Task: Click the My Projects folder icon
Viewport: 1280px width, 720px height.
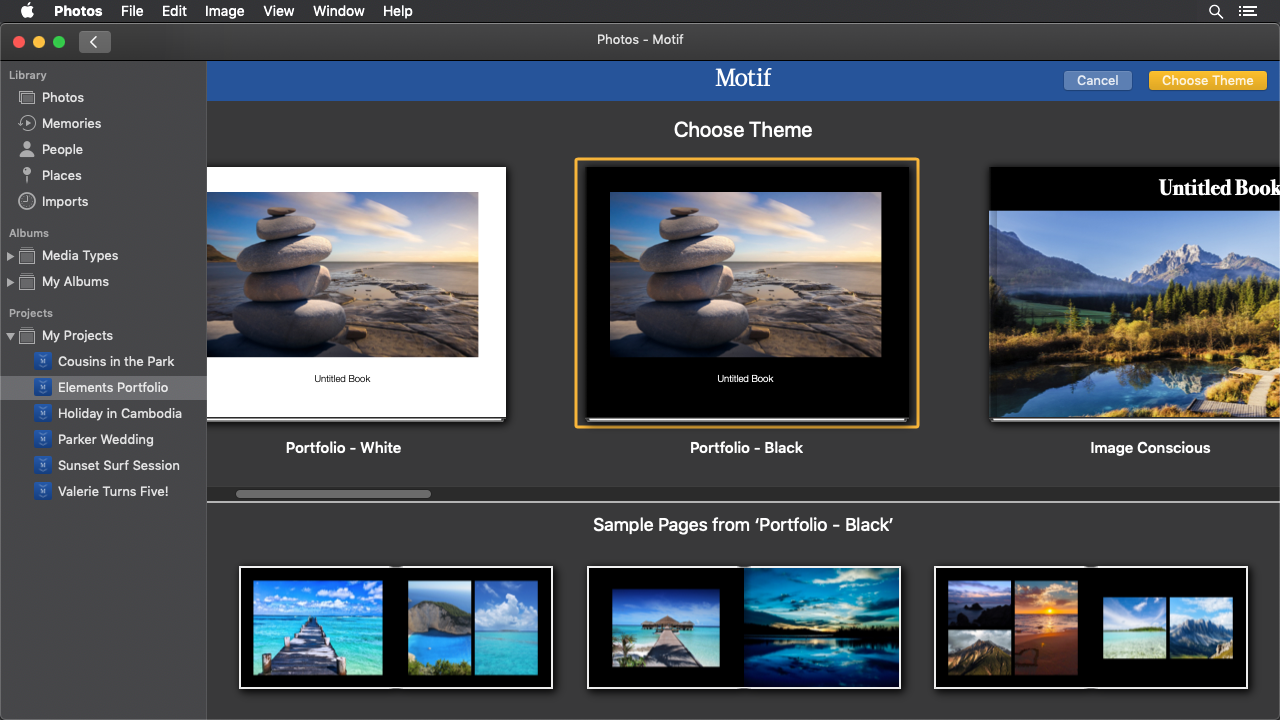Action: tap(27, 335)
